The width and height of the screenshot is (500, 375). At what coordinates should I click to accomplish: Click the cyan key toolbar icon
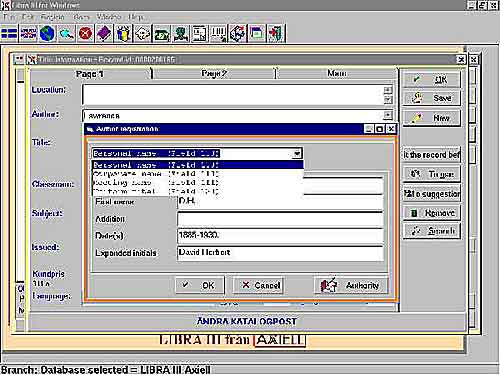click(x=66, y=34)
